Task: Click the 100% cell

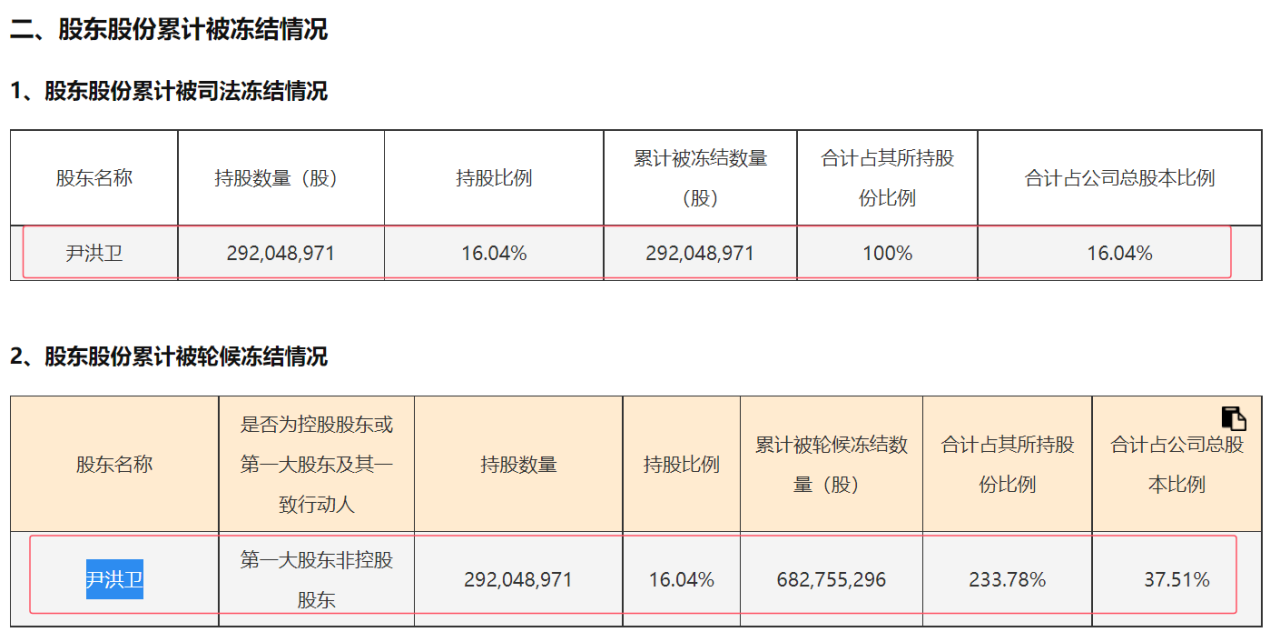Action: (x=887, y=253)
